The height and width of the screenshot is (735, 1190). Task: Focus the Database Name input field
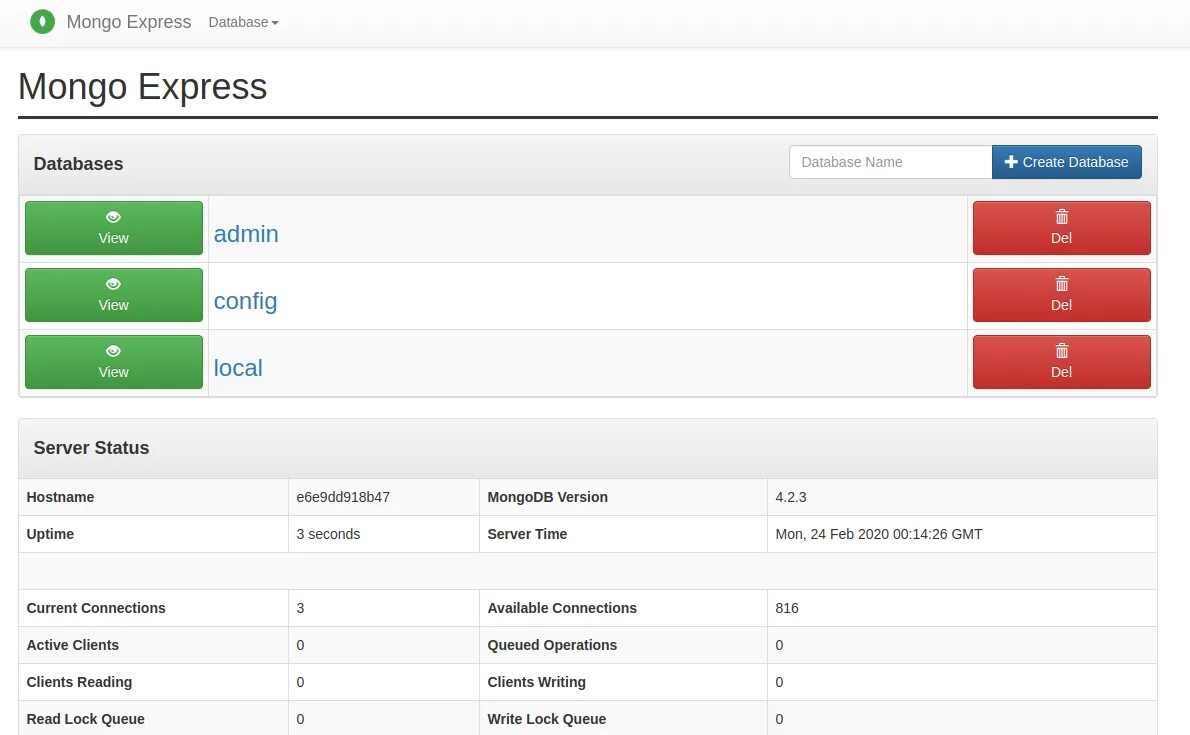pos(890,162)
